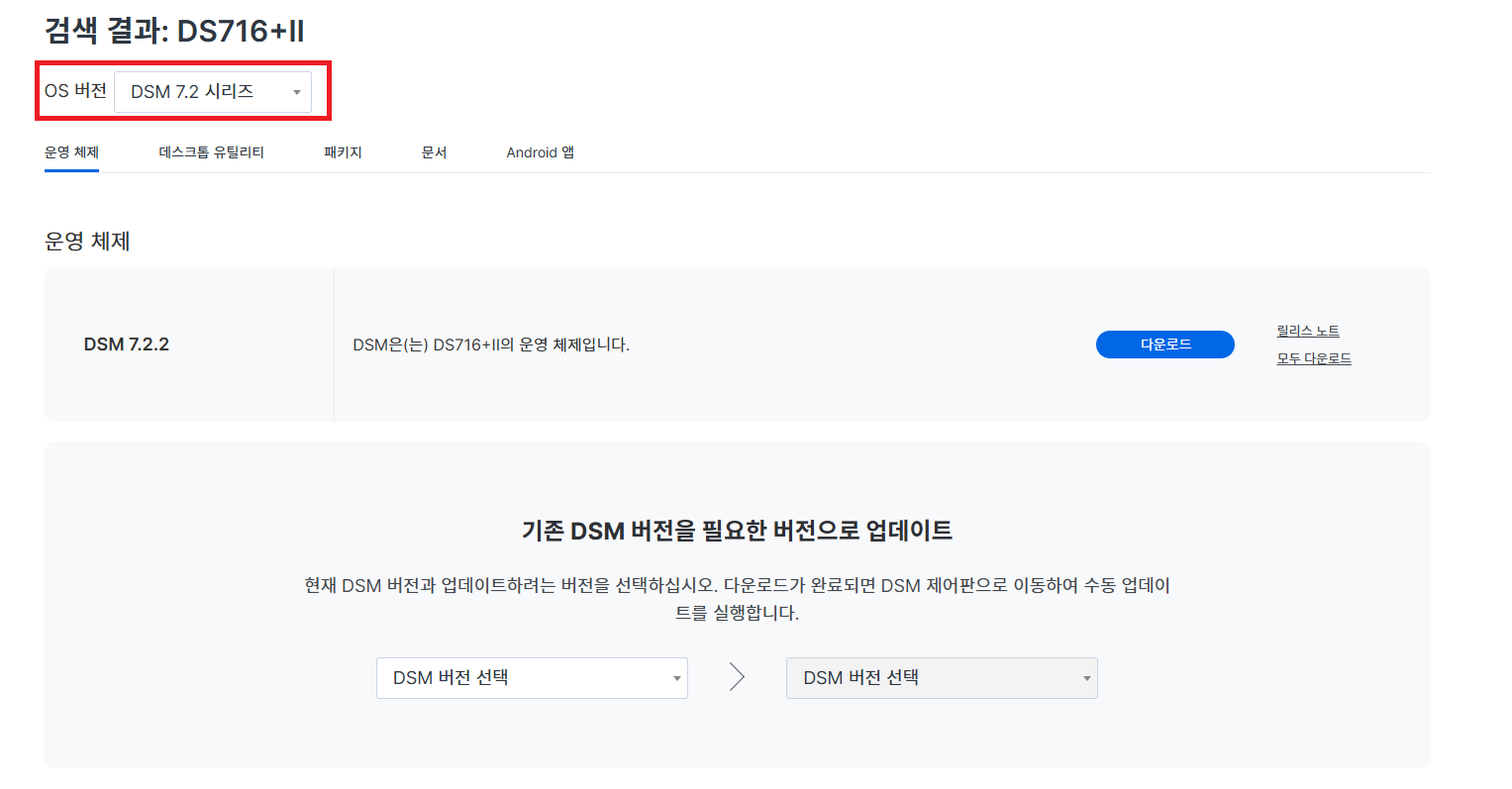Switch to the 데스크톱 유틸리티 tab
The height and width of the screenshot is (789, 1512).
point(211,152)
